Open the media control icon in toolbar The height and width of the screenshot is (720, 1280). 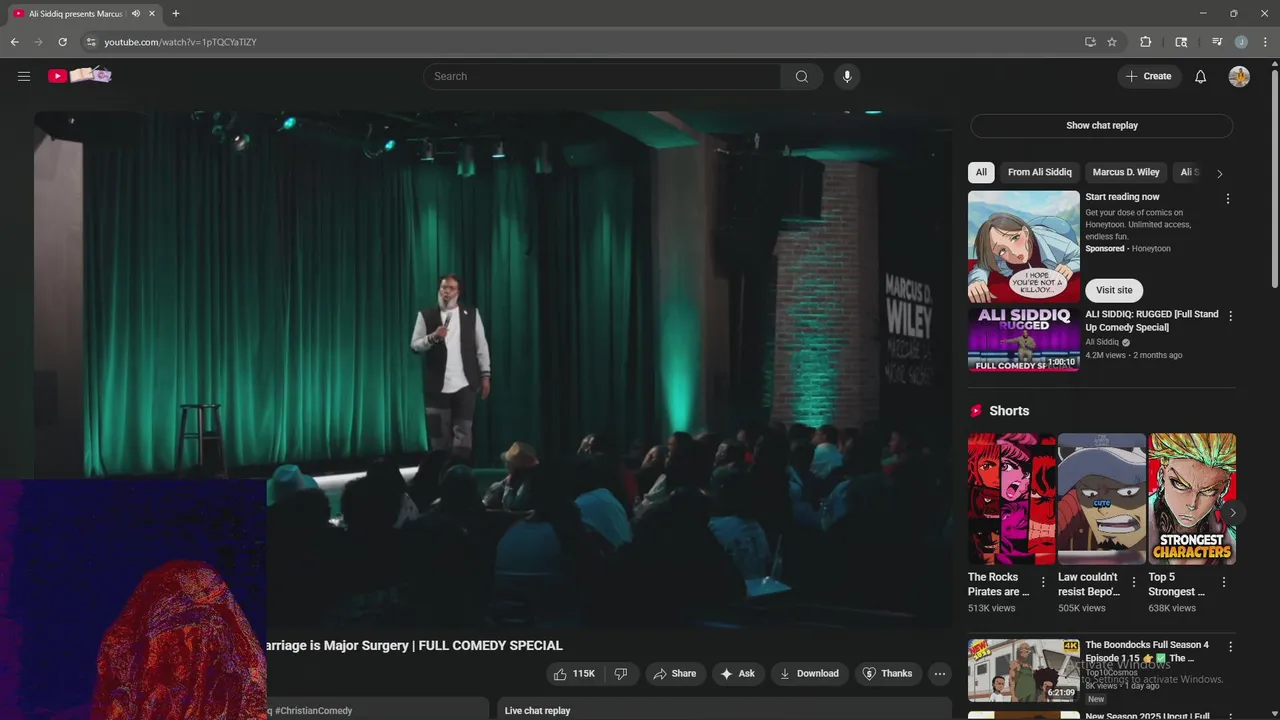click(1217, 42)
